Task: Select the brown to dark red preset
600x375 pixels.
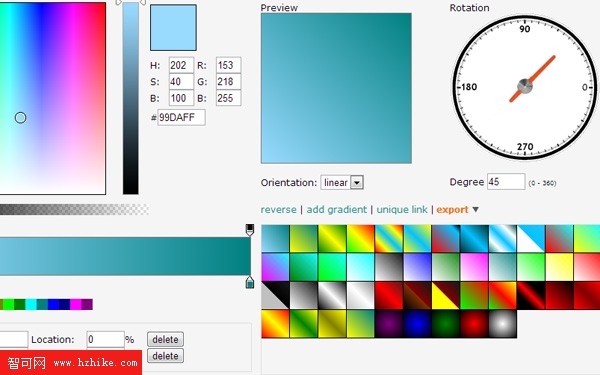Action: click(x=417, y=295)
